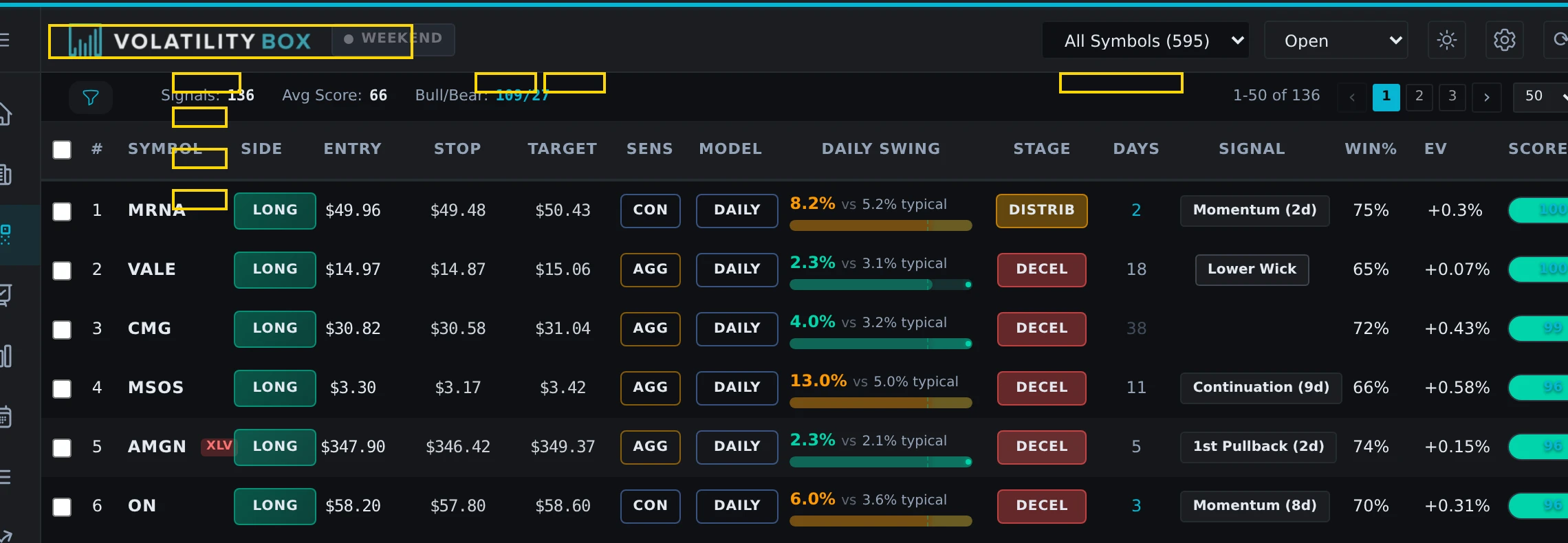Click the 1st Pullback (2d) signal badge
Image resolution: width=1568 pixels, height=543 pixels.
coord(1258,447)
